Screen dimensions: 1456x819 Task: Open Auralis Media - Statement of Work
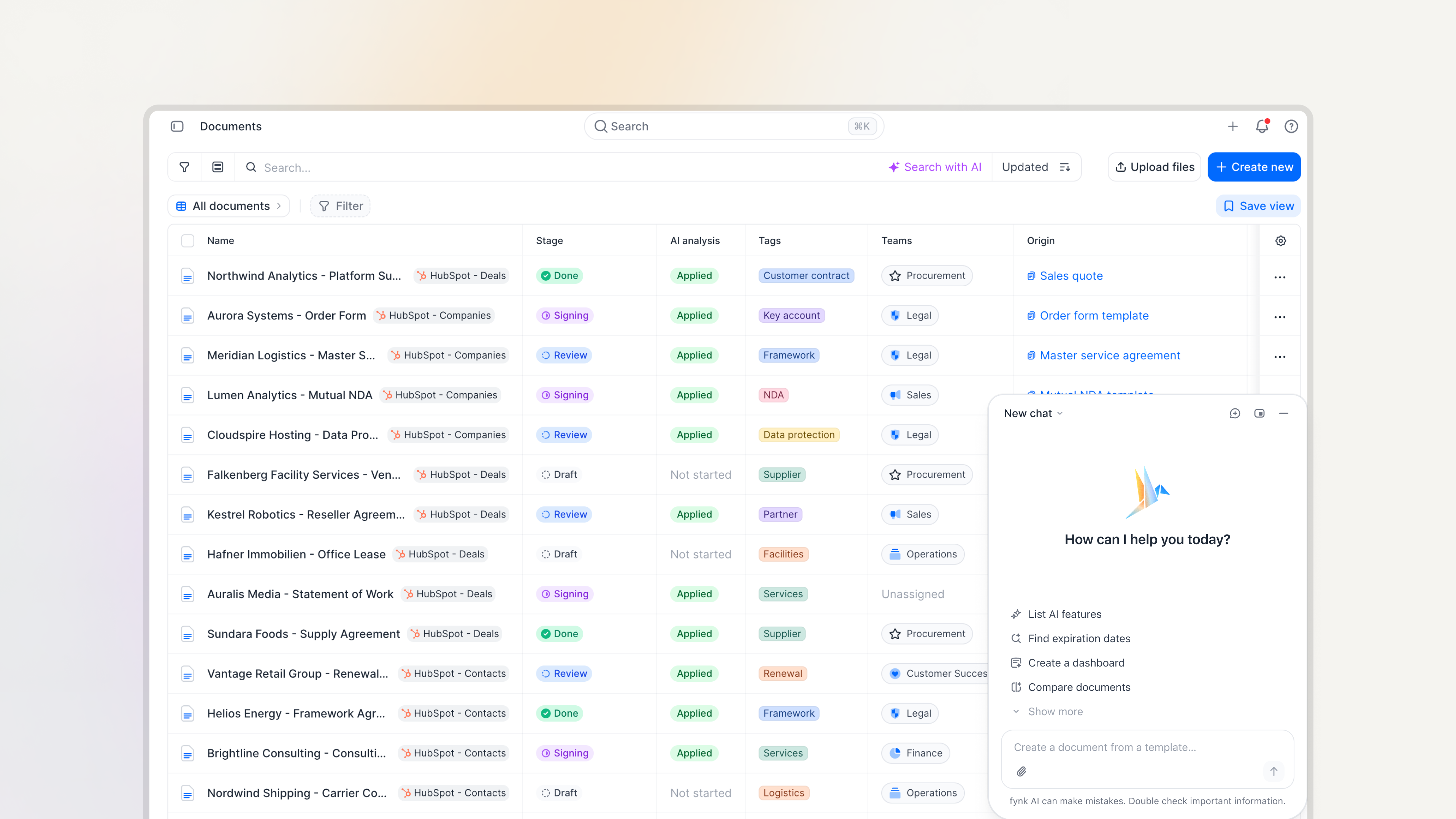coord(300,595)
